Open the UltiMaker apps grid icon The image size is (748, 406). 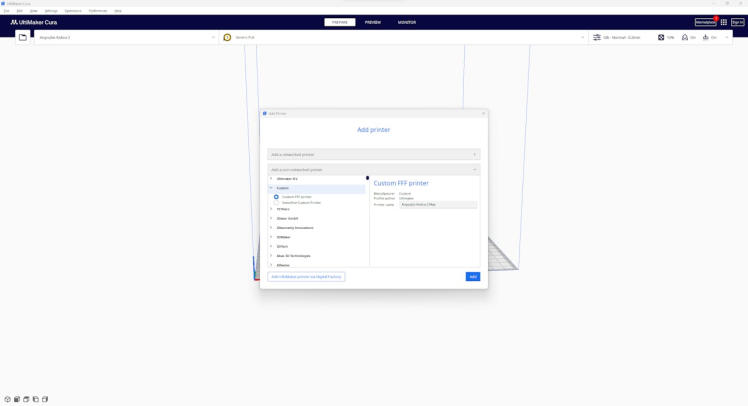point(724,22)
